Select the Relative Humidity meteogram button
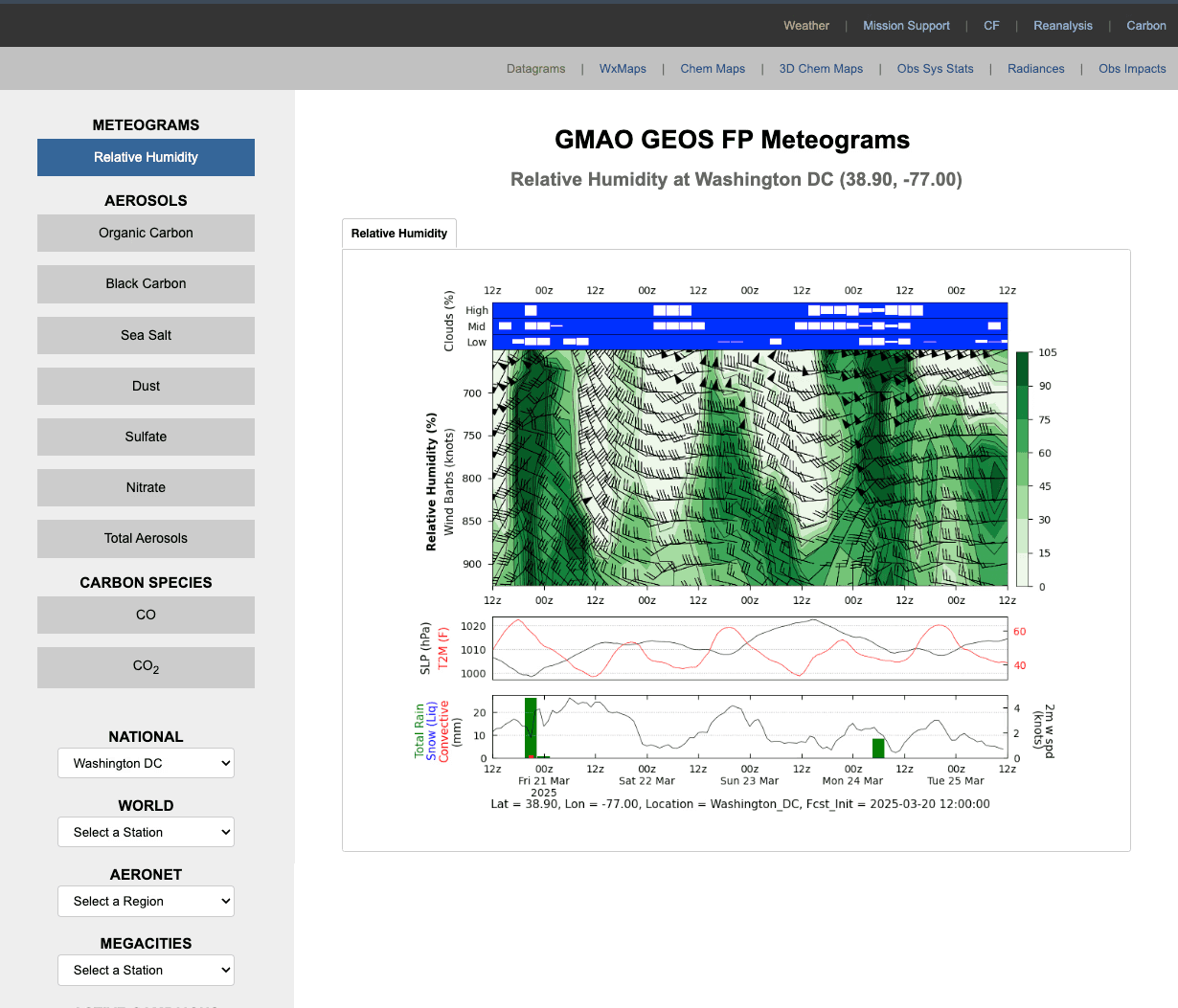The width and height of the screenshot is (1178, 1008). point(146,157)
